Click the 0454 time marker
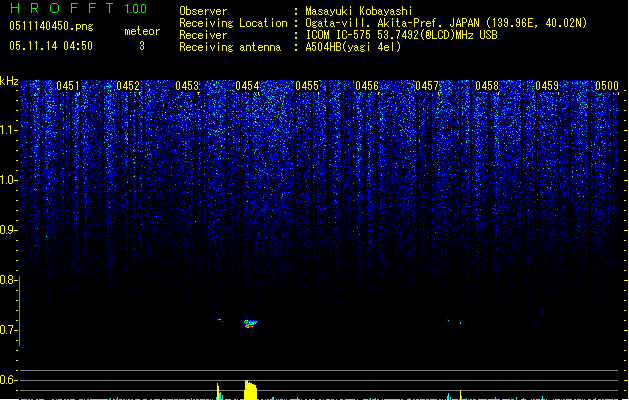Viewport: 629px width, 400px height. coord(248,86)
